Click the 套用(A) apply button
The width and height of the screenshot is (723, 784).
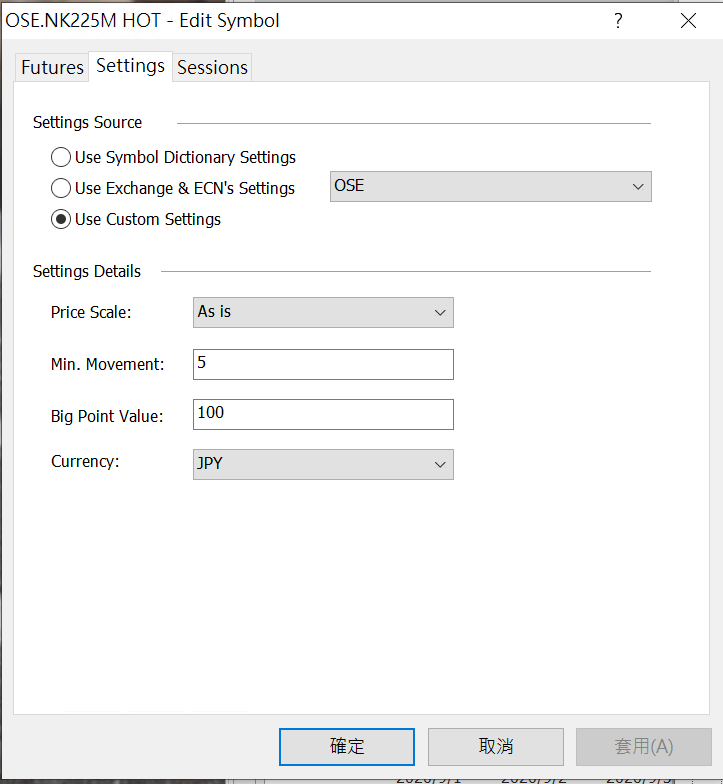[643, 746]
